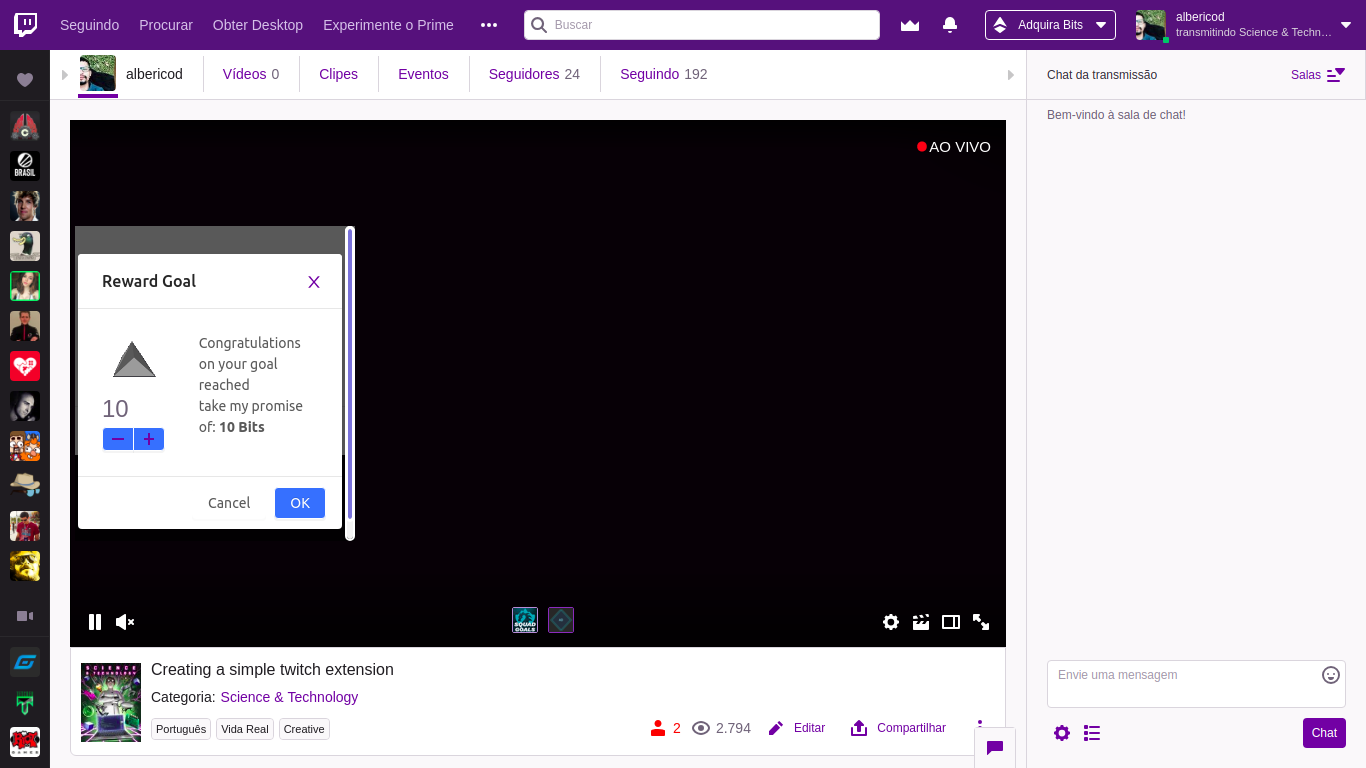
Task: Cancel the Reward Goal dialog
Action: tap(229, 503)
